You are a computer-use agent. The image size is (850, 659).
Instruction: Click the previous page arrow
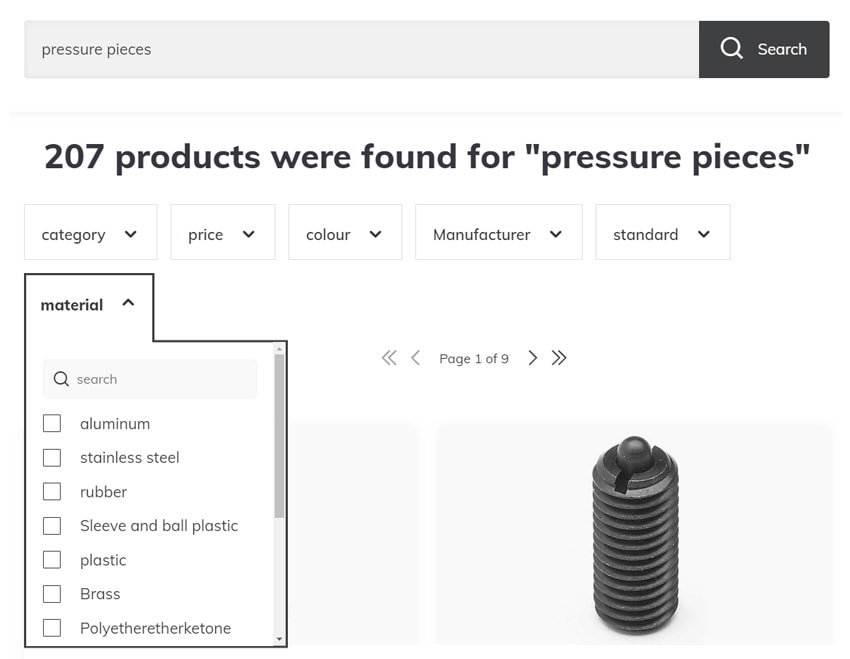416,357
